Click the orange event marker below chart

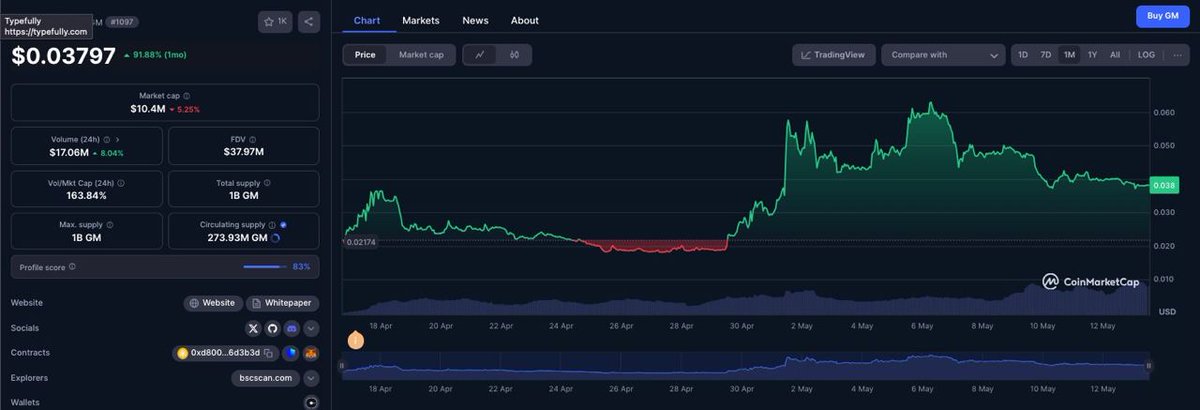(355, 340)
